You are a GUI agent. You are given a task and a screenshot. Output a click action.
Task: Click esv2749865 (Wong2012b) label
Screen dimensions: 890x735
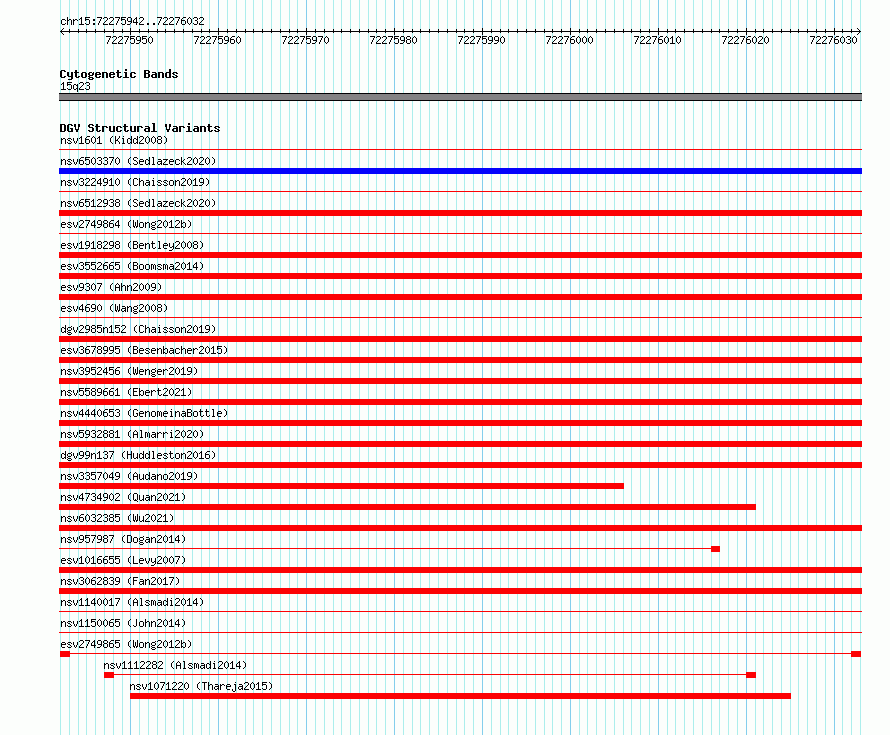point(126,644)
